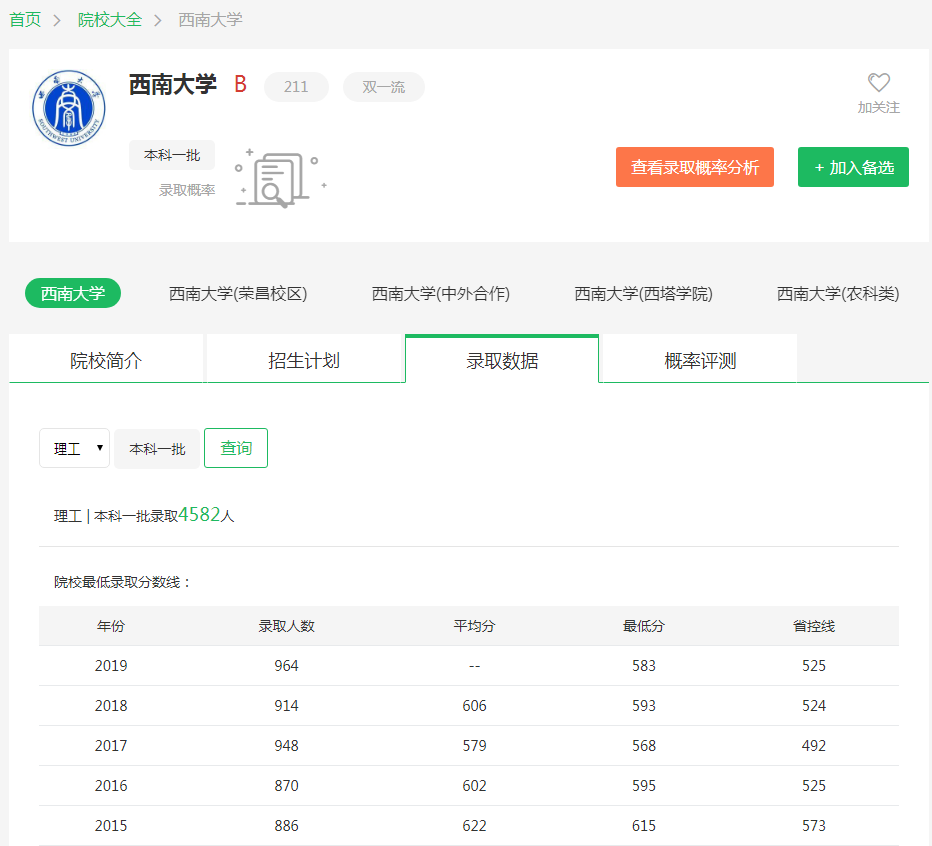Image resolution: width=932 pixels, height=846 pixels.
Task: Click 602 average score for 2016
Action: [x=474, y=785]
